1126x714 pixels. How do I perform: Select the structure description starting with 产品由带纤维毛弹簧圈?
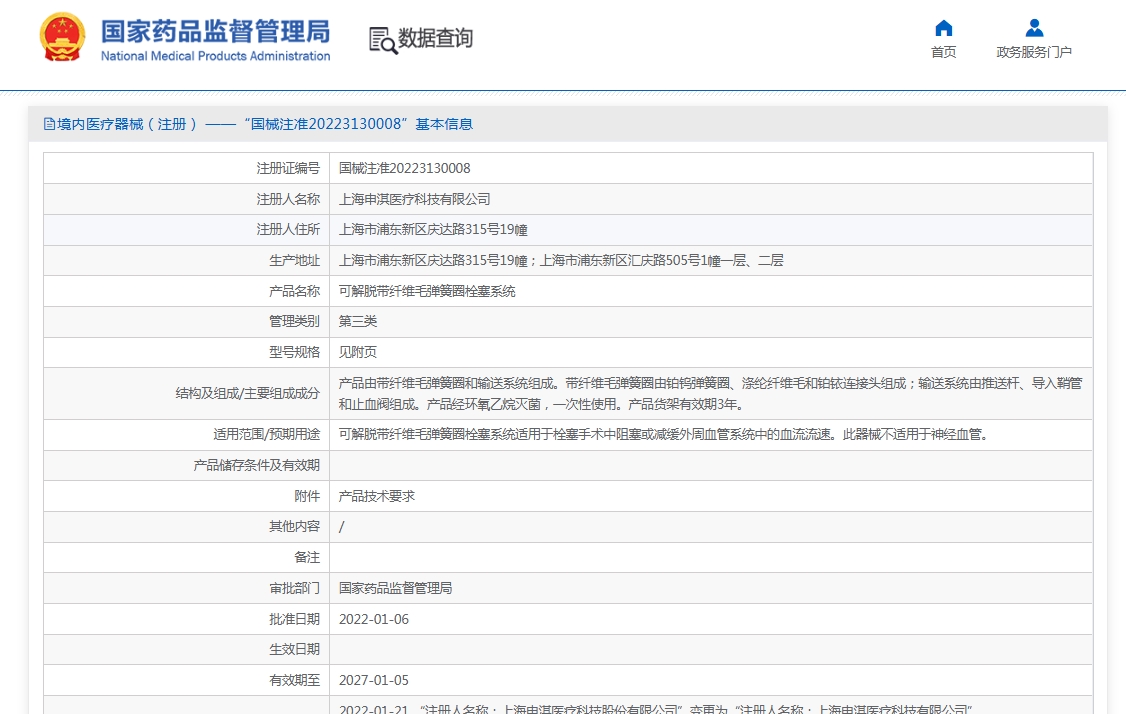tap(710, 394)
